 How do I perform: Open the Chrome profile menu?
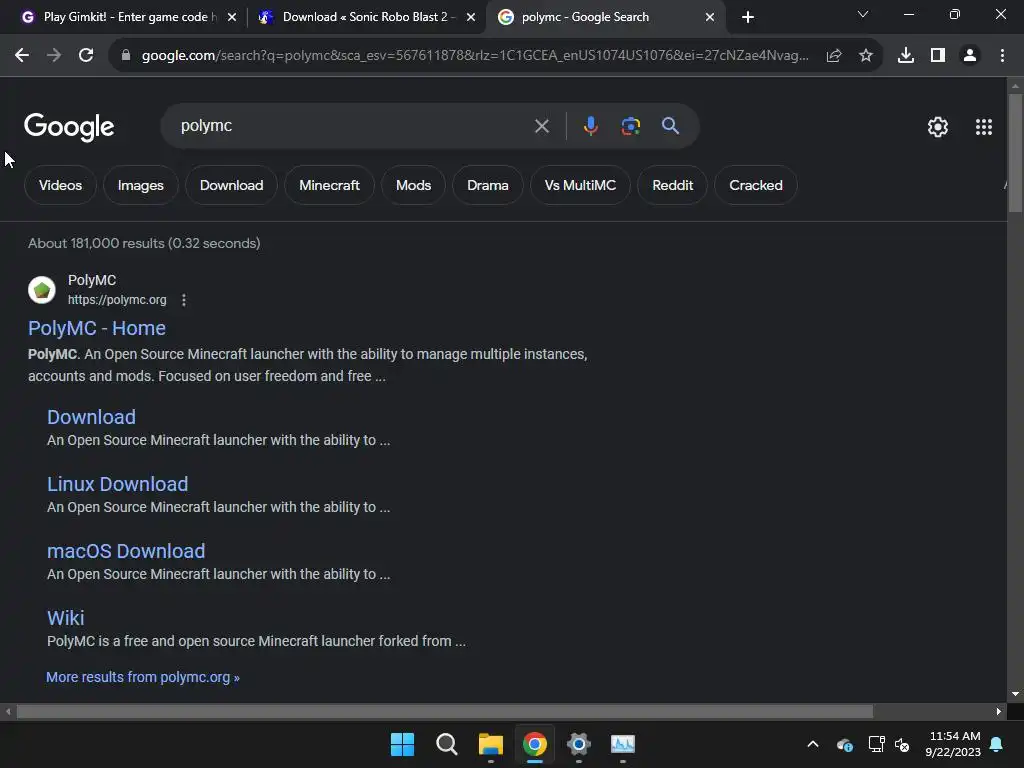(x=970, y=56)
